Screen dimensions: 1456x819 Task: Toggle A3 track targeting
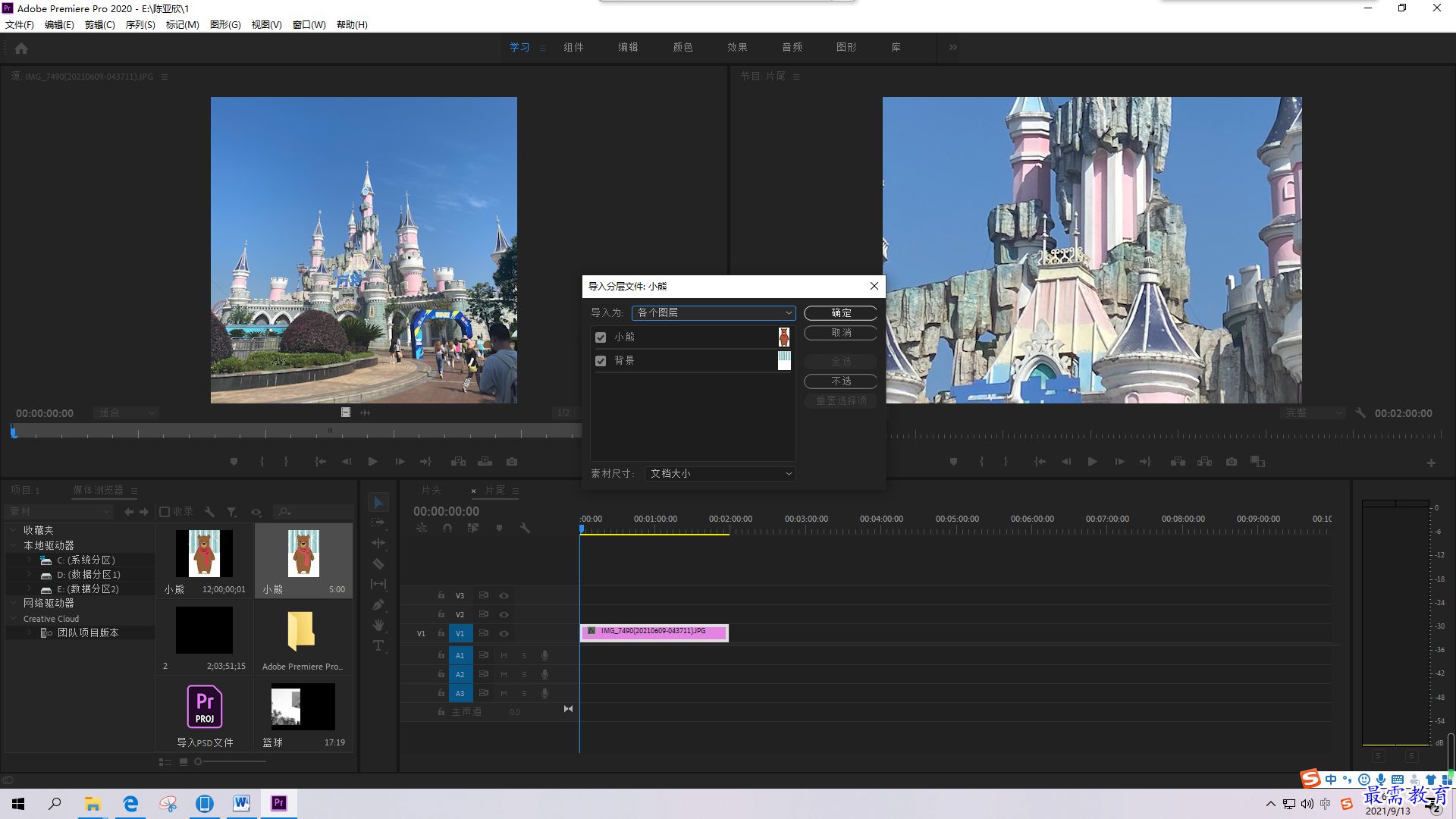pos(460,693)
